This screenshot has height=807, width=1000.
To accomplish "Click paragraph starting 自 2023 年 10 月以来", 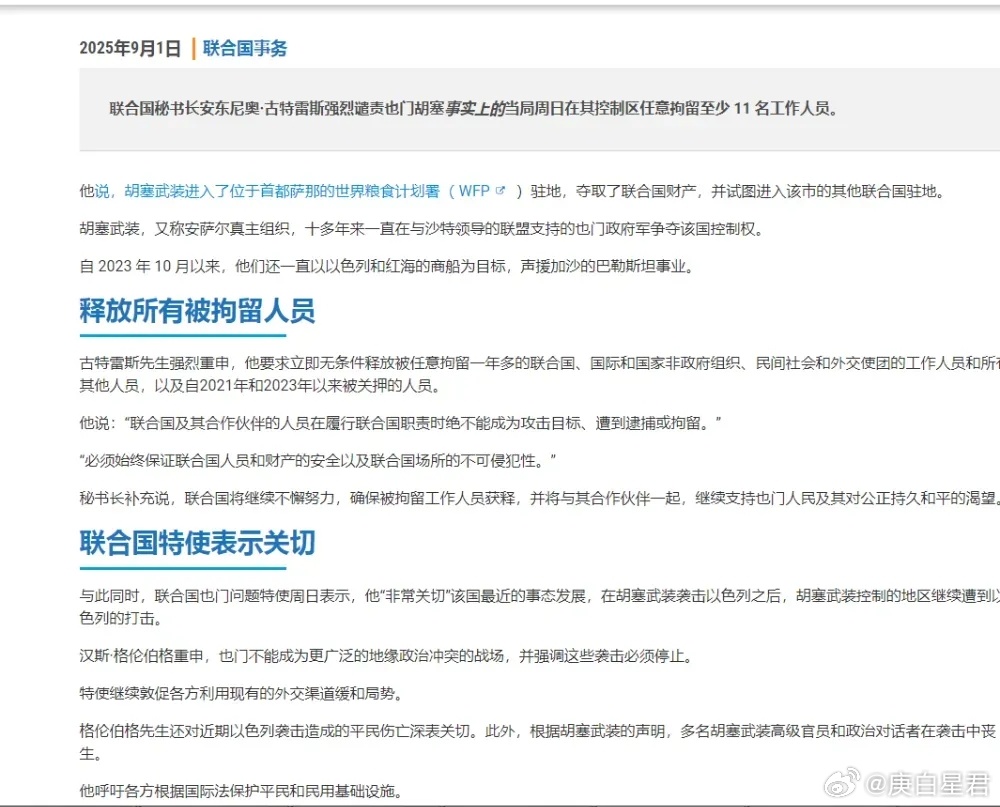I will click(387, 266).
